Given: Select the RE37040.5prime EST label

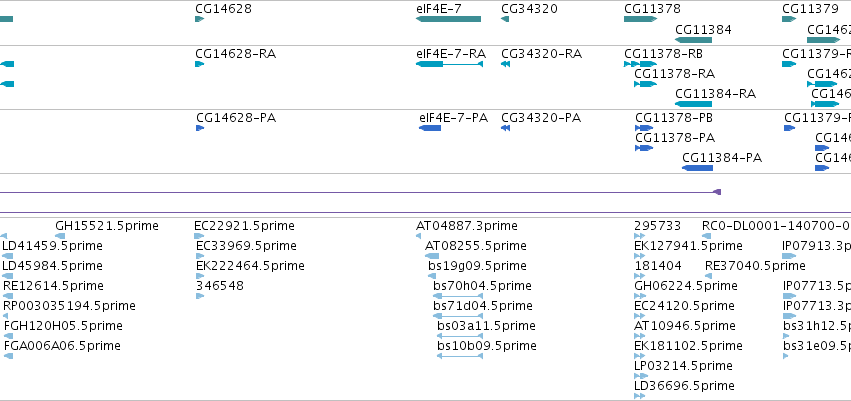Looking at the screenshot, I should coord(755,266).
